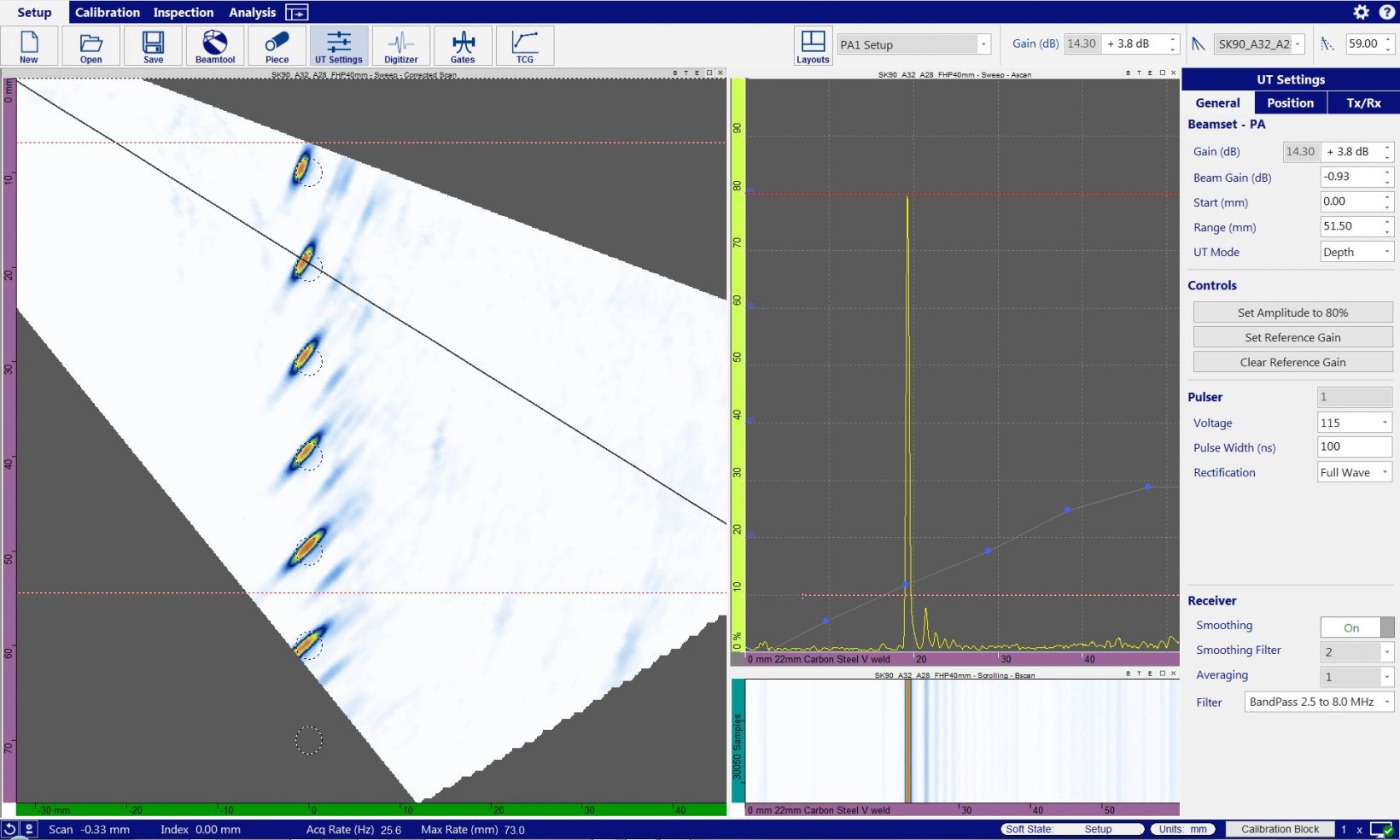The height and width of the screenshot is (840, 1400).
Task: Click the New file icon
Action: 29,46
